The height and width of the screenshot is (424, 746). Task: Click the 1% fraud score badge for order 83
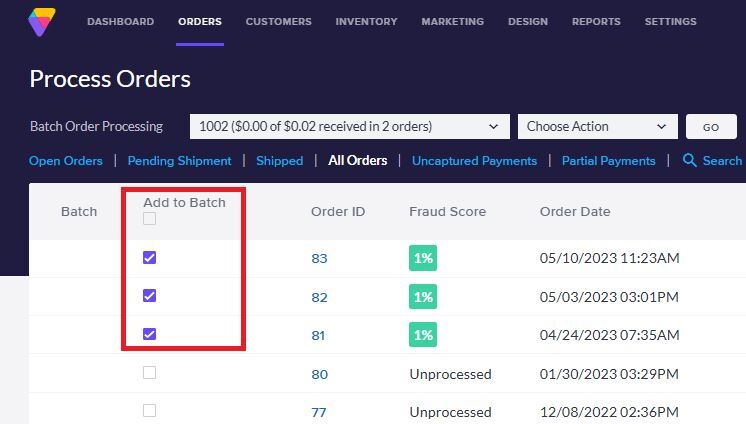point(423,258)
